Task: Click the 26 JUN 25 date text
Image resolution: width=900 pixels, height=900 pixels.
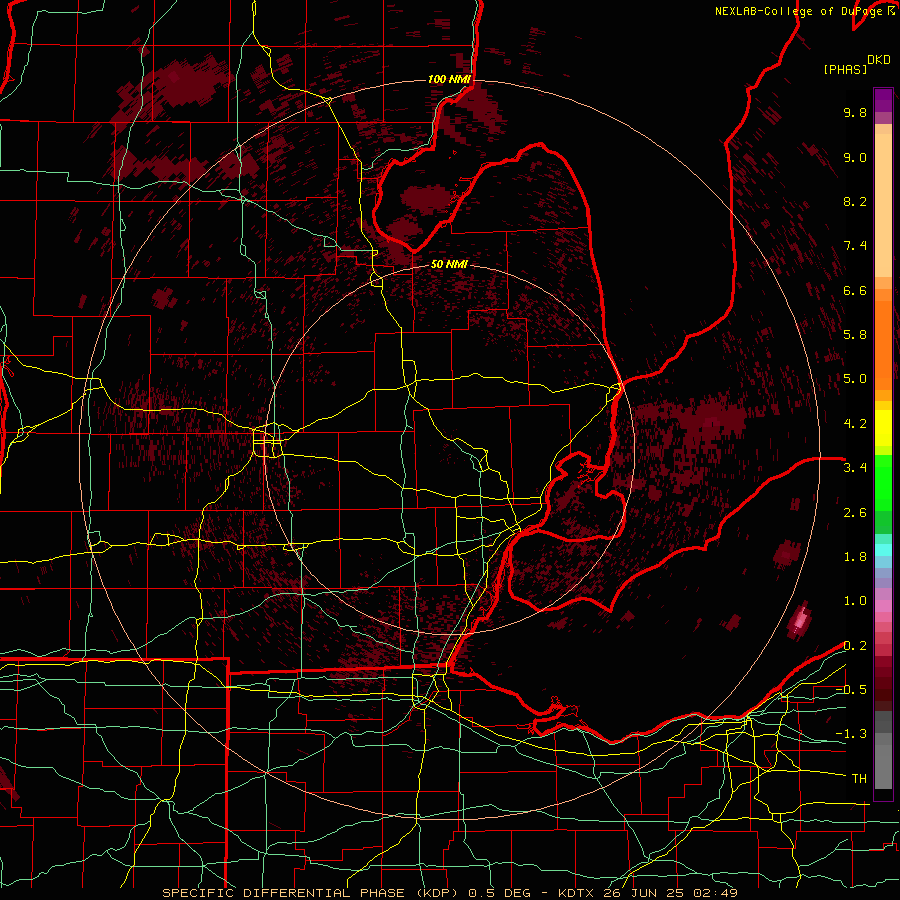Action: click(647, 893)
